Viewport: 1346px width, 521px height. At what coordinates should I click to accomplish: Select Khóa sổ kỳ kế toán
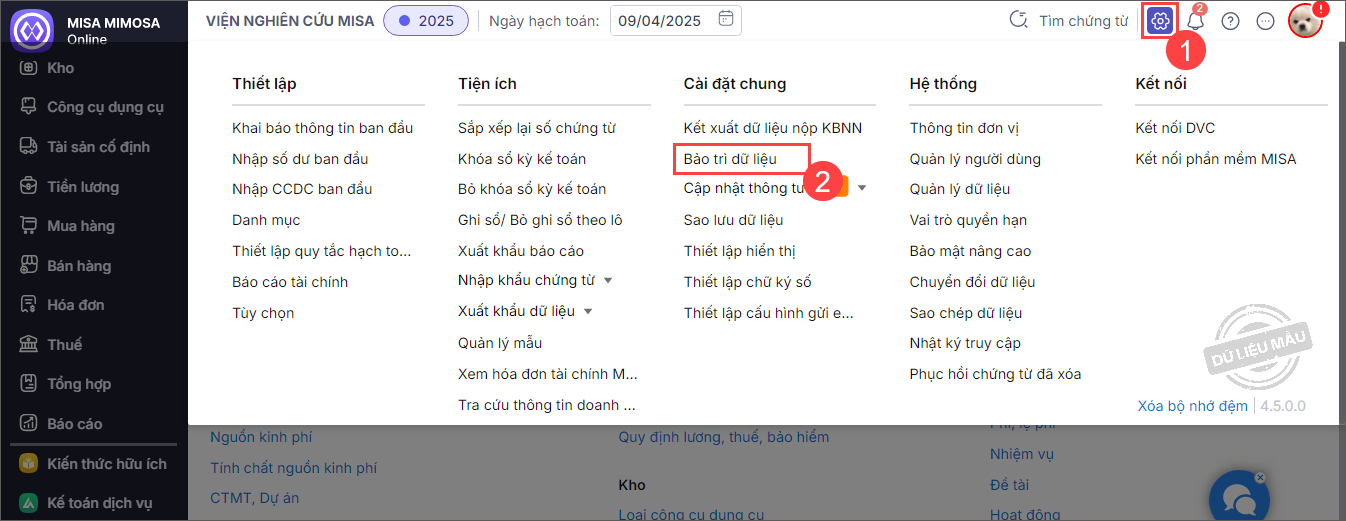pos(522,159)
